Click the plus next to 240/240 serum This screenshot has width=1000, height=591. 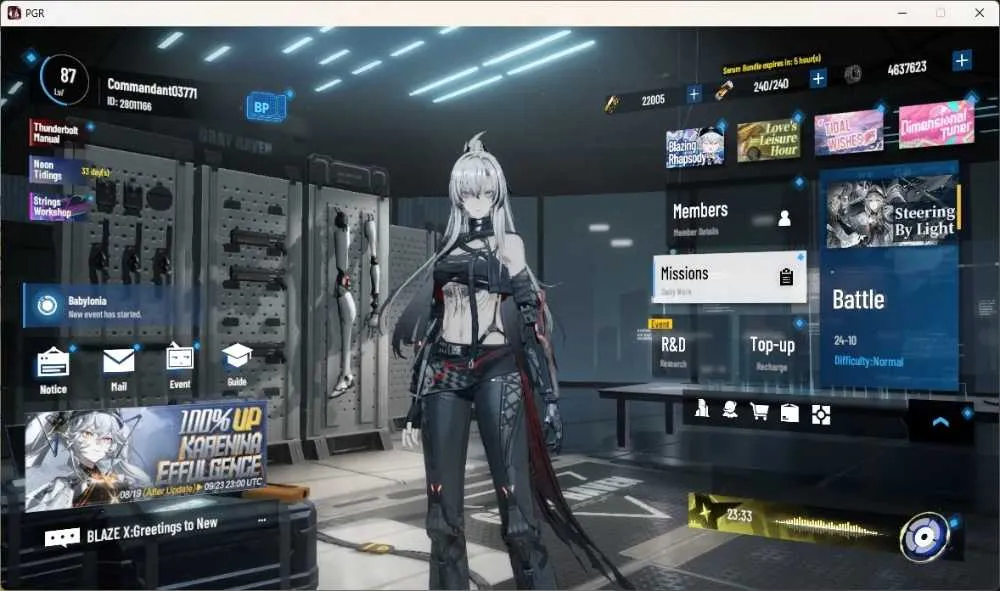[x=818, y=78]
